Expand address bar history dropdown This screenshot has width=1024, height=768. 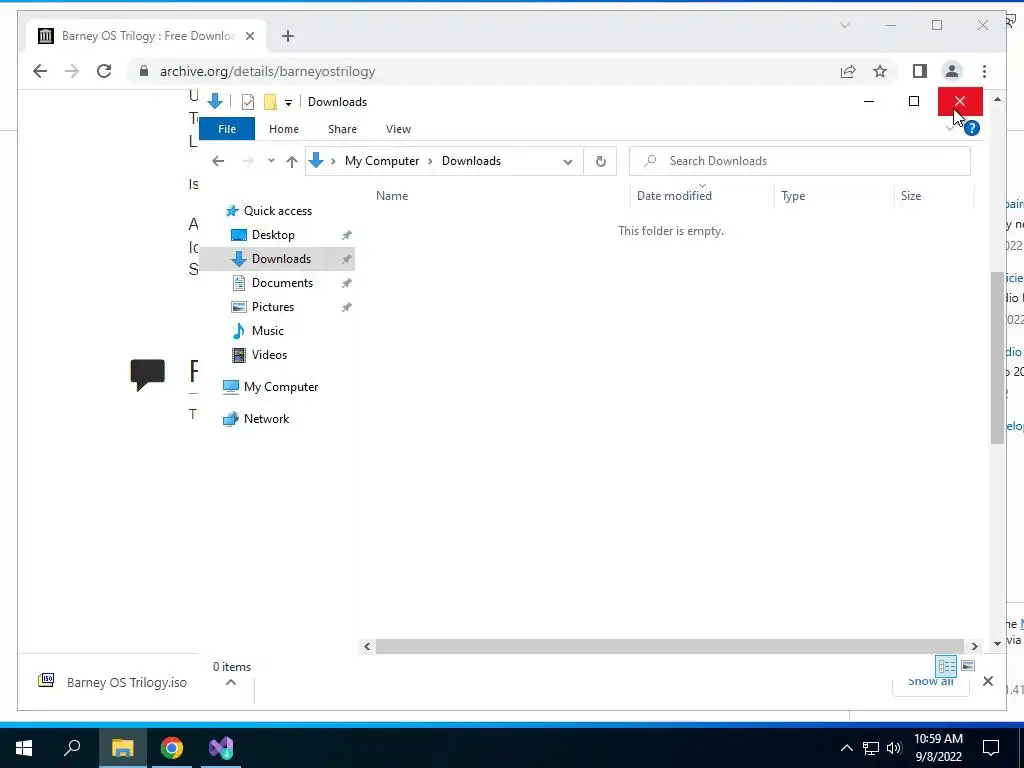[x=568, y=161]
